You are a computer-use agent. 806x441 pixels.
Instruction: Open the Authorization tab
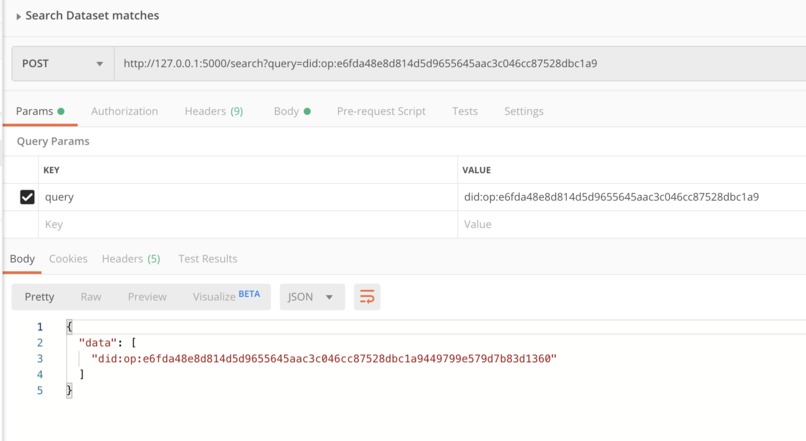click(x=124, y=112)
